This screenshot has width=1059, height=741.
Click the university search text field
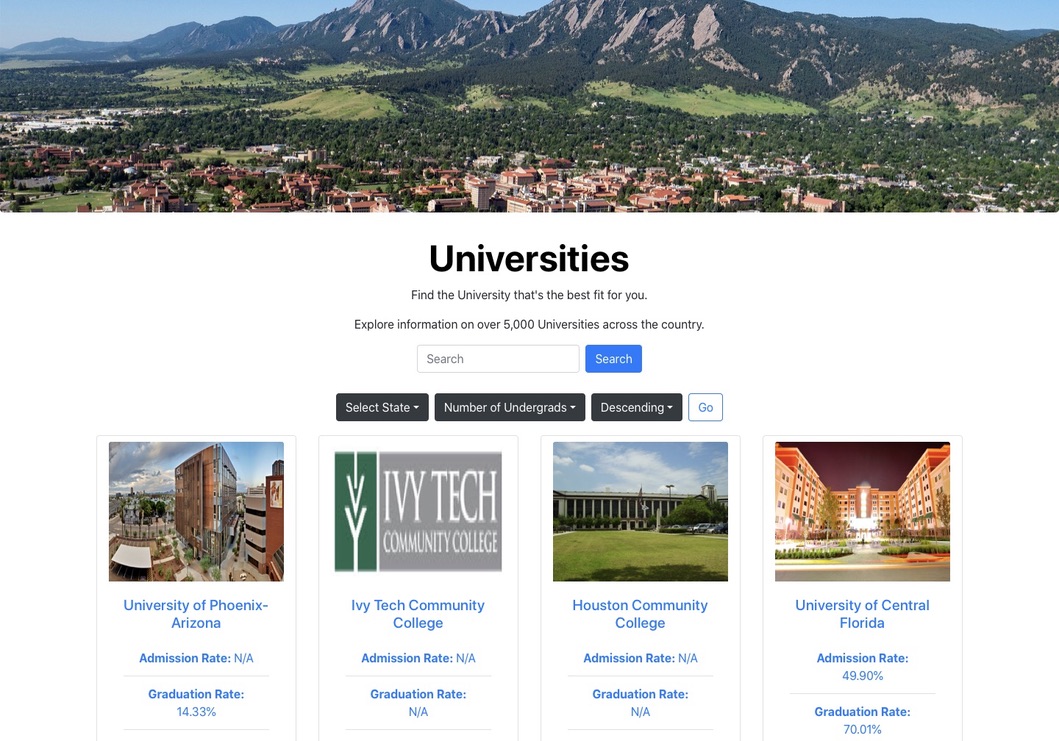point(497,359)
